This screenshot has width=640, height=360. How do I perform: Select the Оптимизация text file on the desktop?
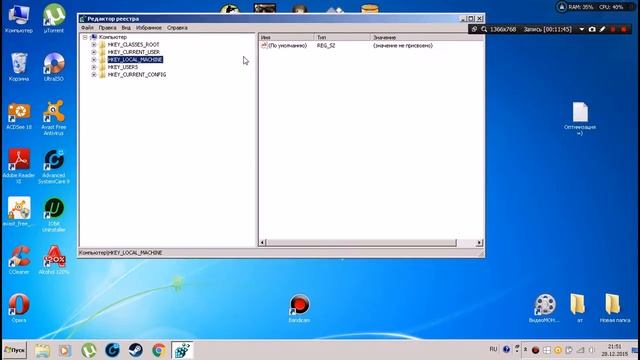pos(580,118)
